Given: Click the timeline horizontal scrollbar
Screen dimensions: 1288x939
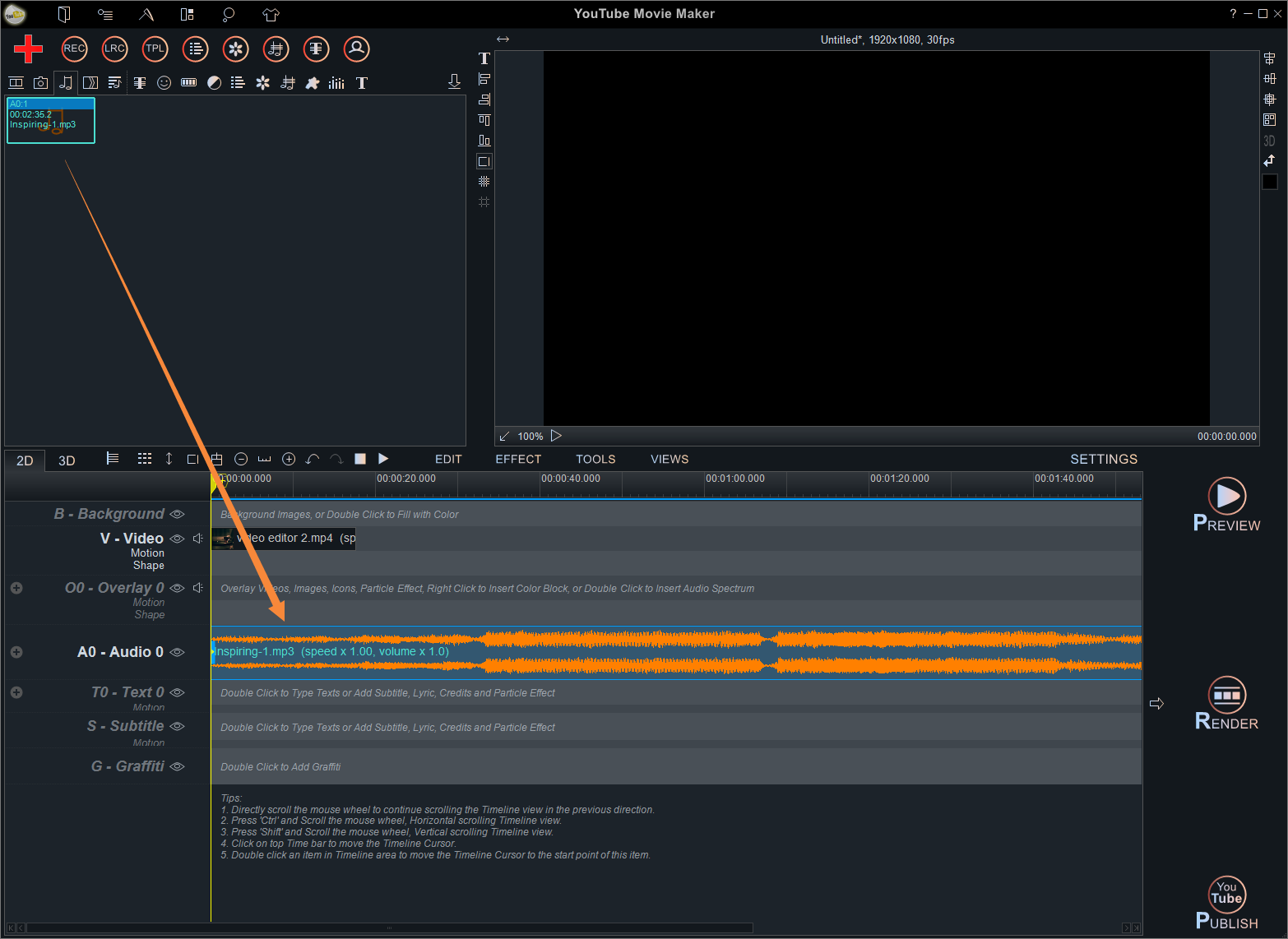Looking at the screenshot, I should [x=390, y=927].
